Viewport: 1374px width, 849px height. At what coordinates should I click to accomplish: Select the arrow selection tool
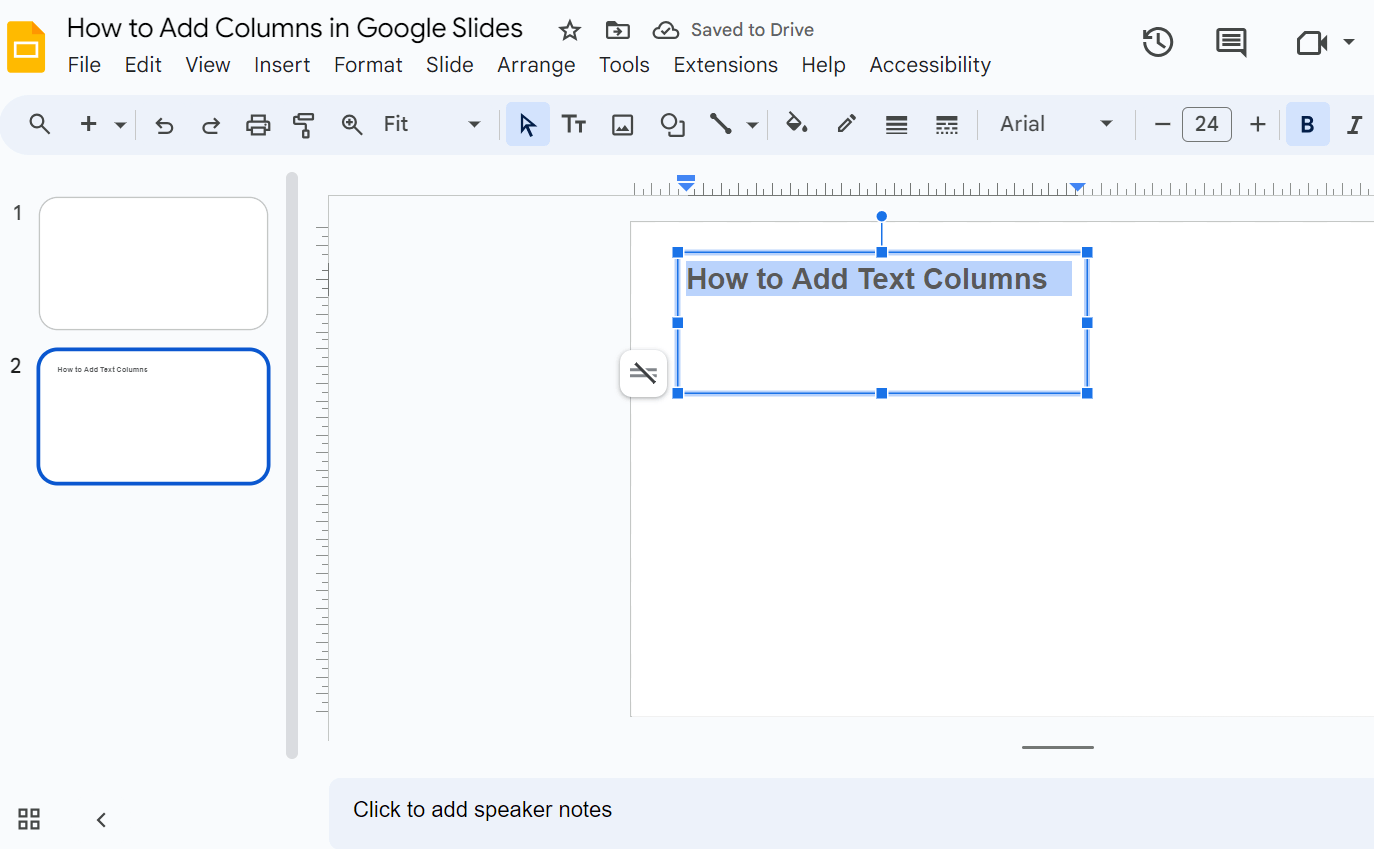click(x=527, y=124)
